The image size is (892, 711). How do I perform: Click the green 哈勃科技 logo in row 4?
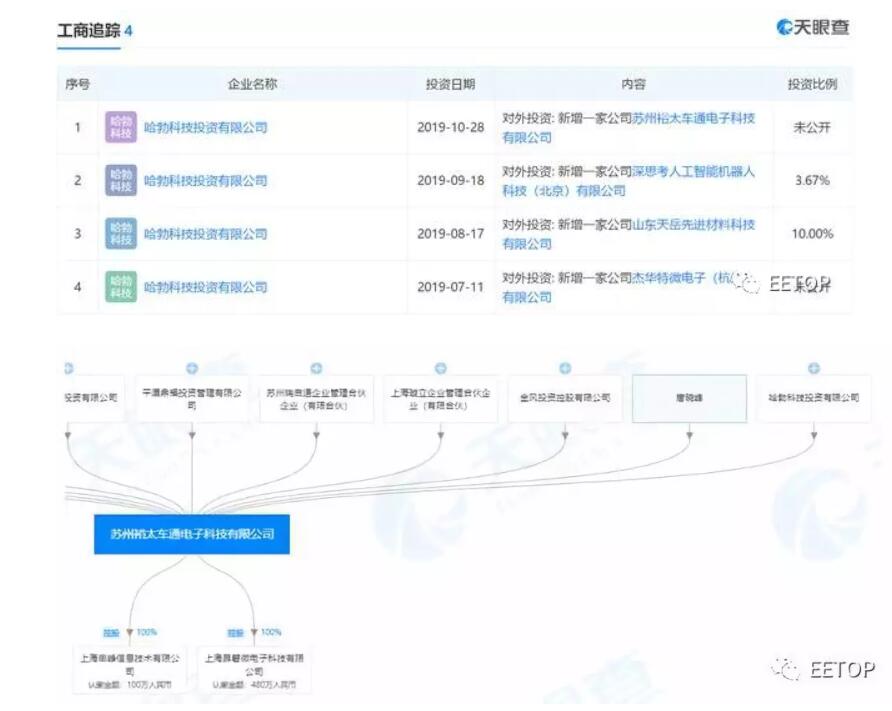pyautogui.click(x=121, y=287)
